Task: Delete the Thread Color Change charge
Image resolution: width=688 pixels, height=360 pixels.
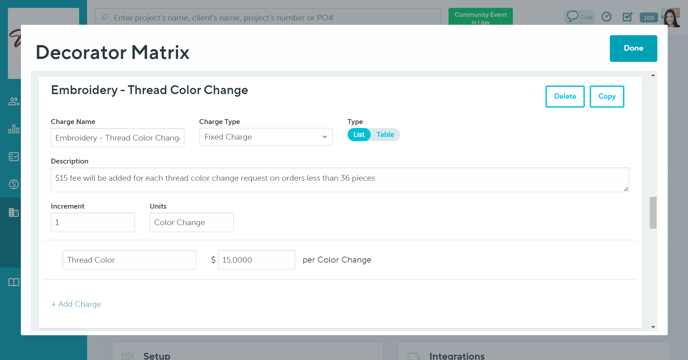Action: (565, 97)
